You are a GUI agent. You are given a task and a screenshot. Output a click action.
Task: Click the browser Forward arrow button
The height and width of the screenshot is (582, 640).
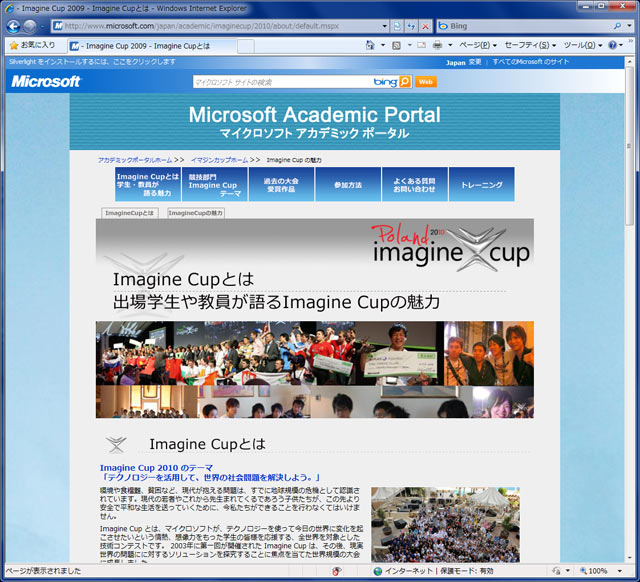tap(29, 26)
